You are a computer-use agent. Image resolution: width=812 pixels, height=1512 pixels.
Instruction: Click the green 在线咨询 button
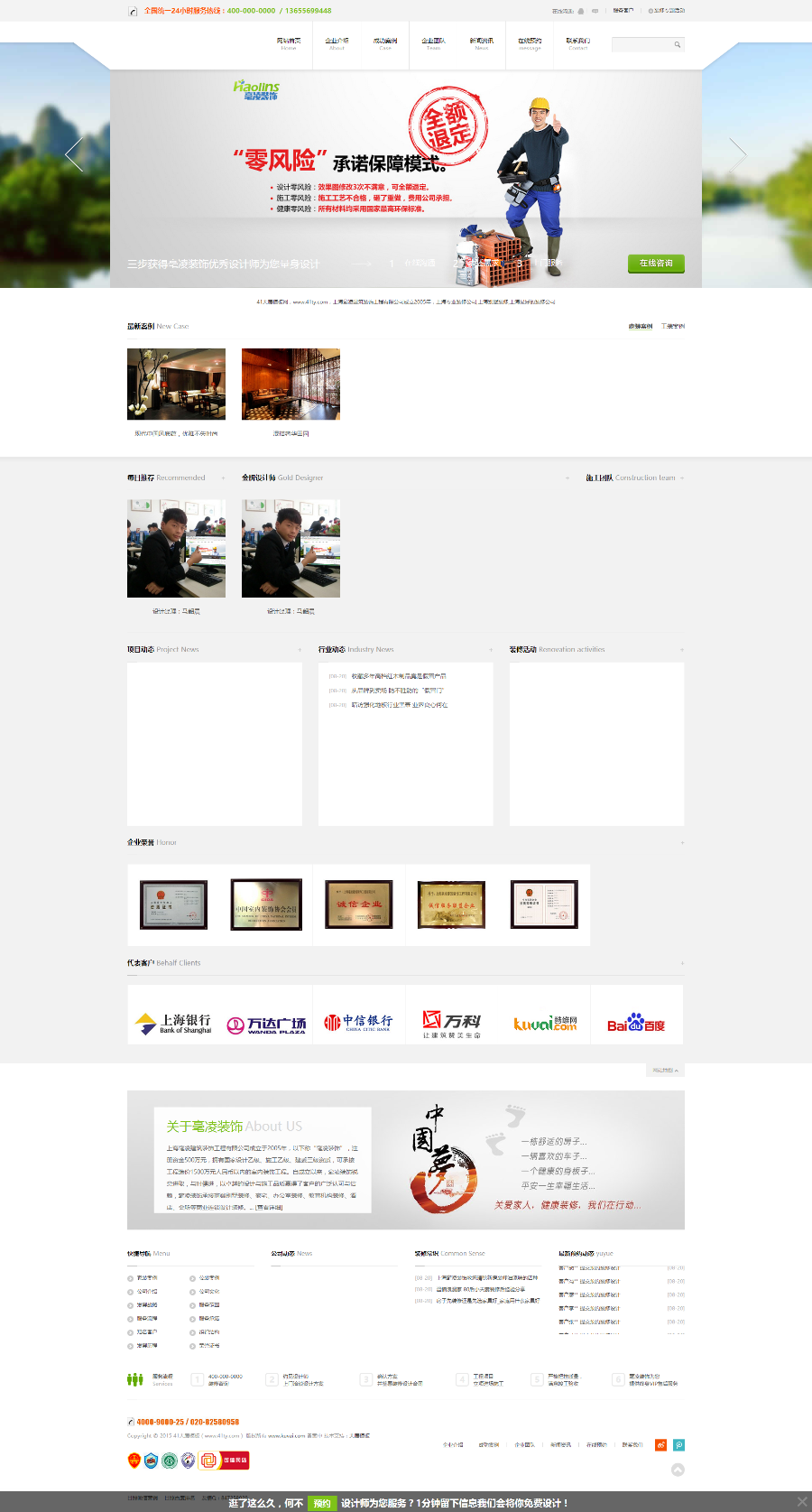656,263
